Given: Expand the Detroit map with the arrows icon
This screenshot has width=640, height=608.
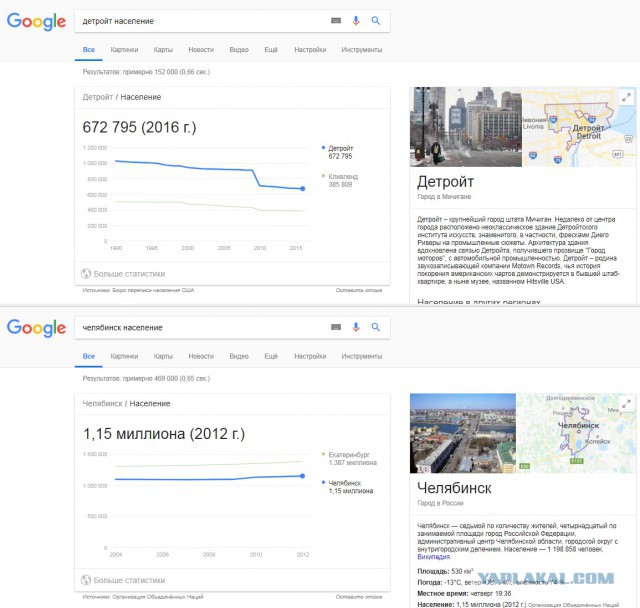Looking at the screenshot, I should [626, 97].
